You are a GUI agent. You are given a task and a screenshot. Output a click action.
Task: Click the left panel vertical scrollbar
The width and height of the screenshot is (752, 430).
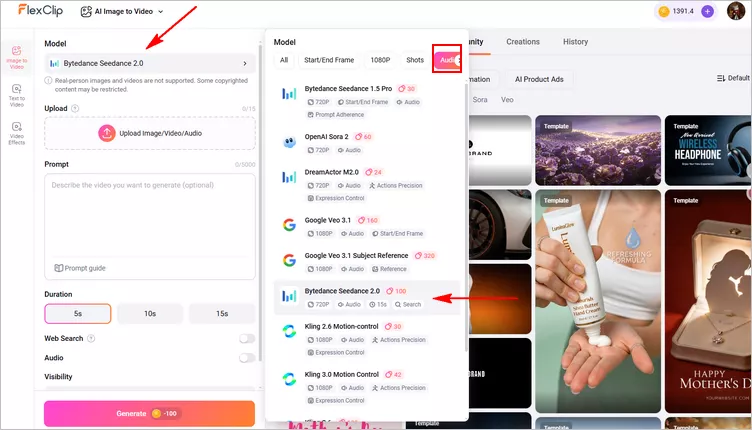[x=260, y=201]
